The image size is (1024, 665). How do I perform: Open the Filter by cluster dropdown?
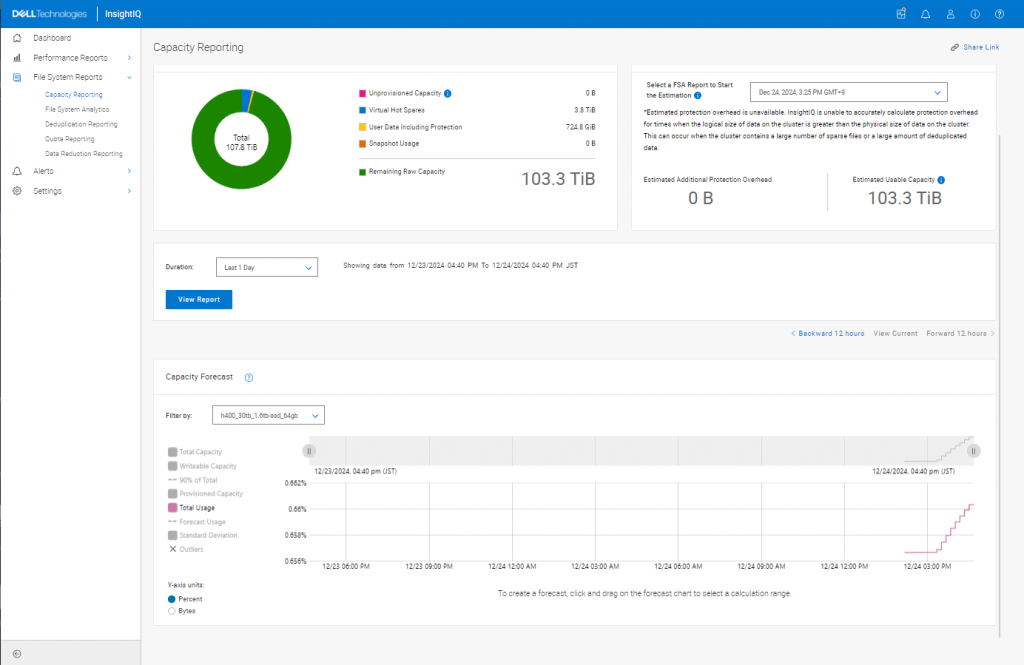coord(268,414)
